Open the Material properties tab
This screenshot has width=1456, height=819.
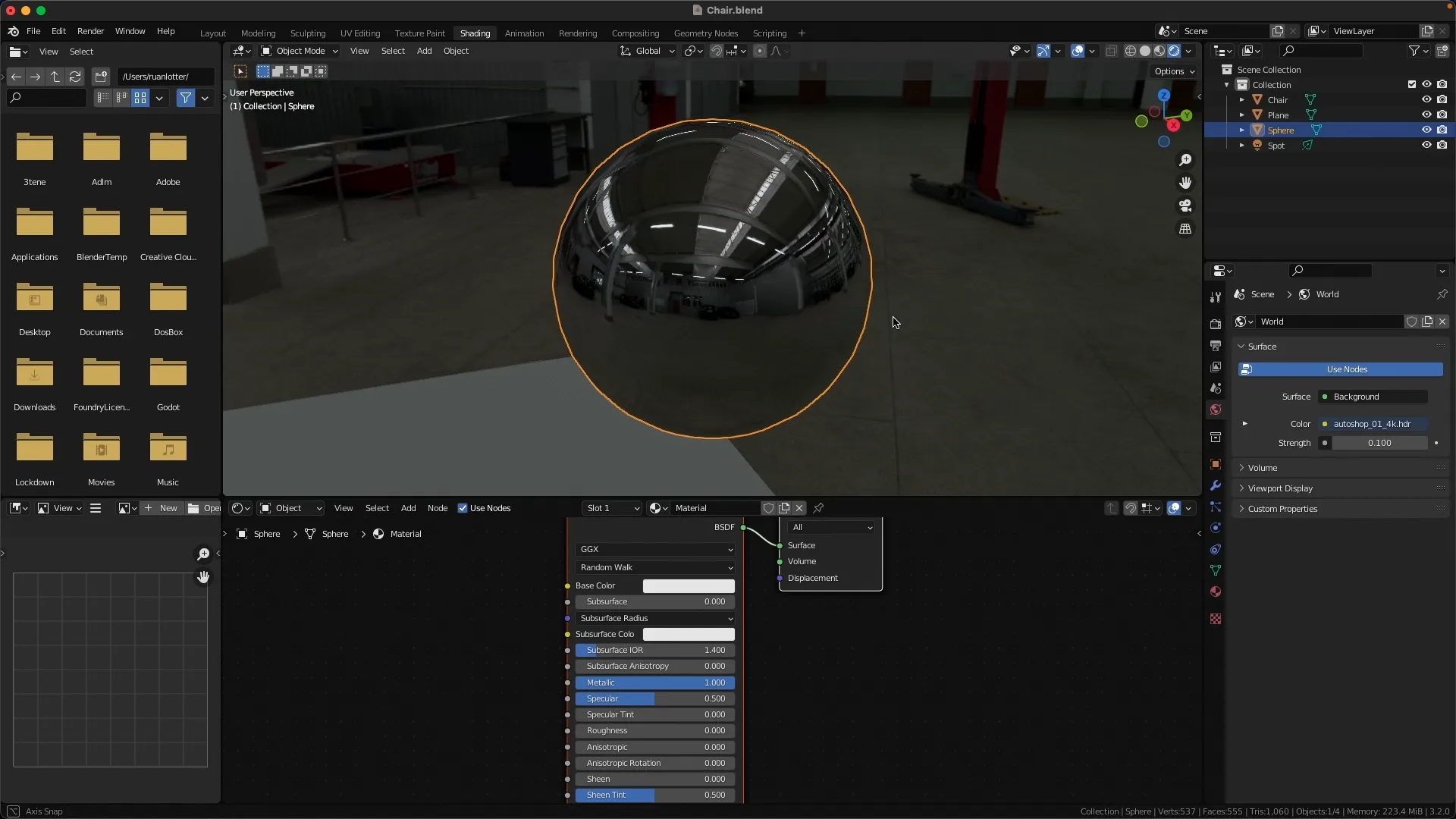point(1216,591)
